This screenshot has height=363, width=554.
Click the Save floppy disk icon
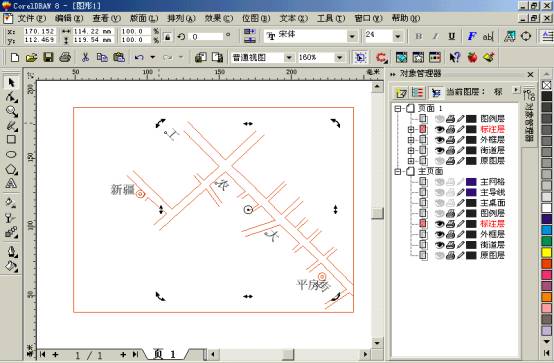48,57
